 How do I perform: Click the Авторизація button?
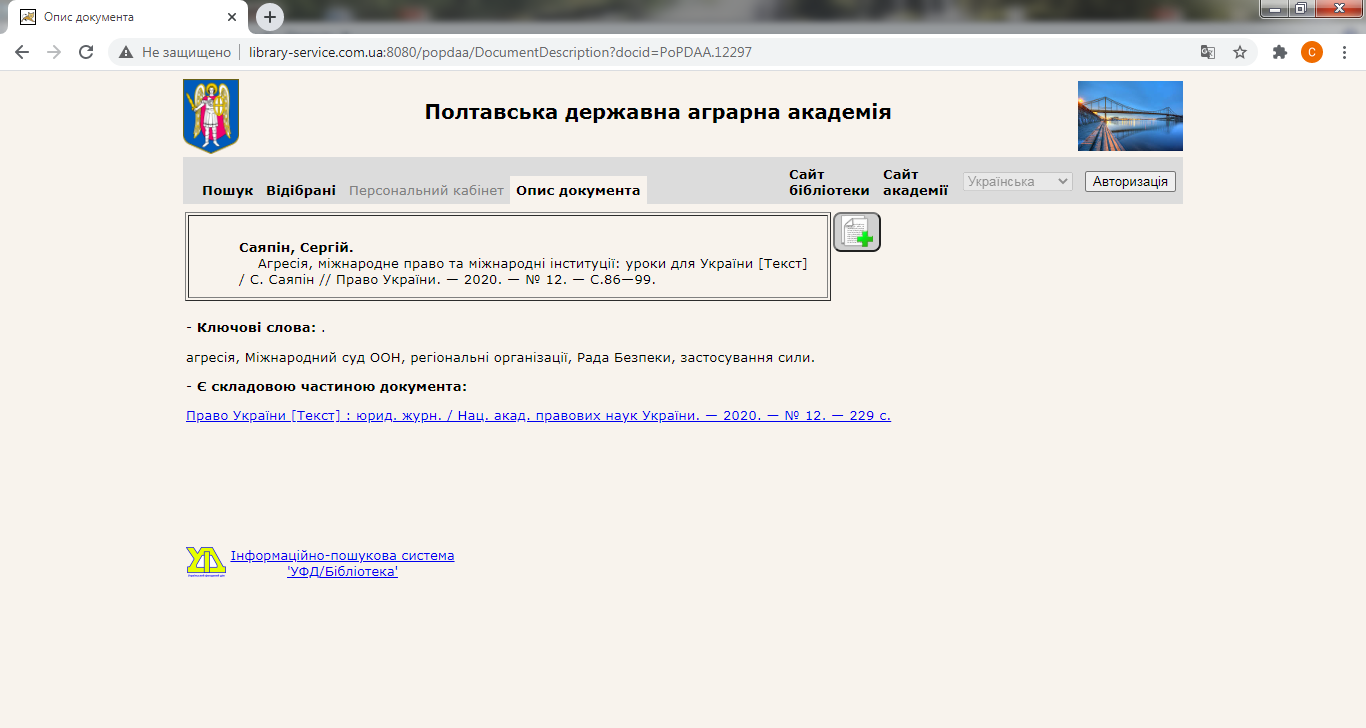click(x=1130, y=181)
